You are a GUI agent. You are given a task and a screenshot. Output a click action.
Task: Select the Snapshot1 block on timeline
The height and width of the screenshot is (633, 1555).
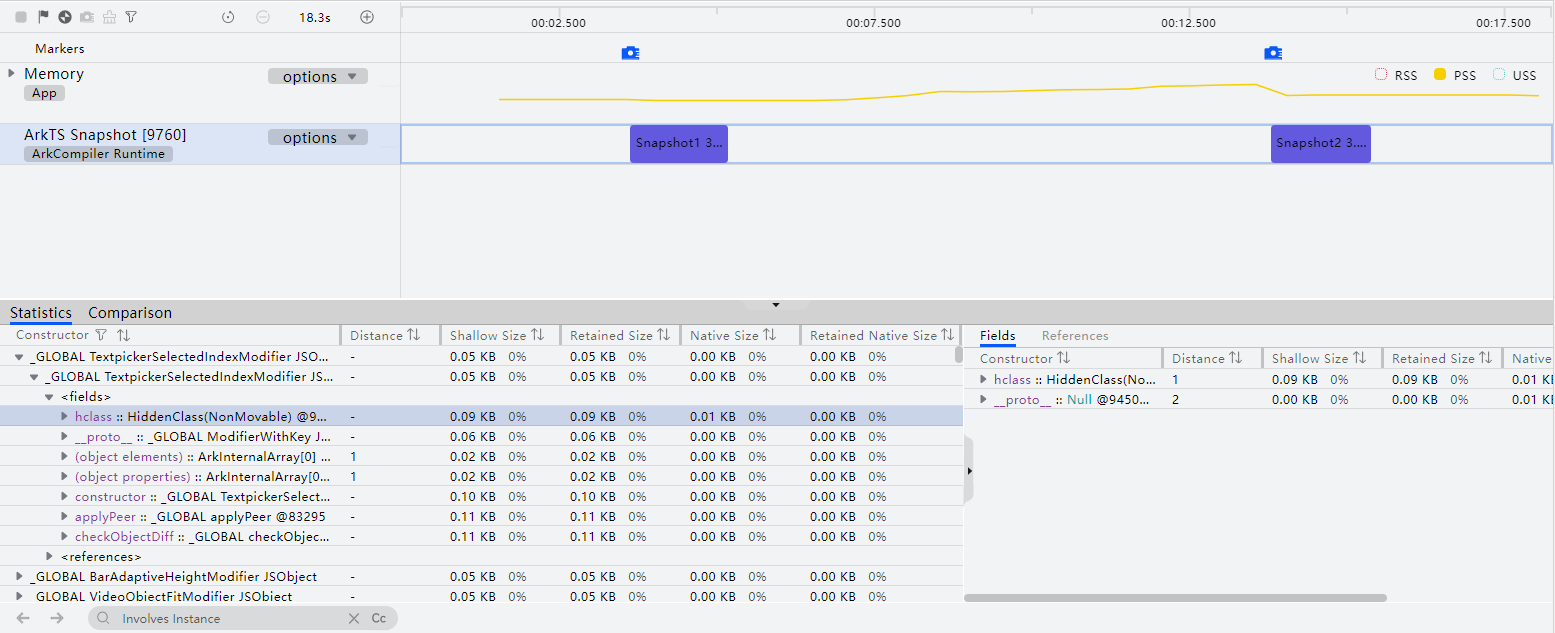click(679, 143)
